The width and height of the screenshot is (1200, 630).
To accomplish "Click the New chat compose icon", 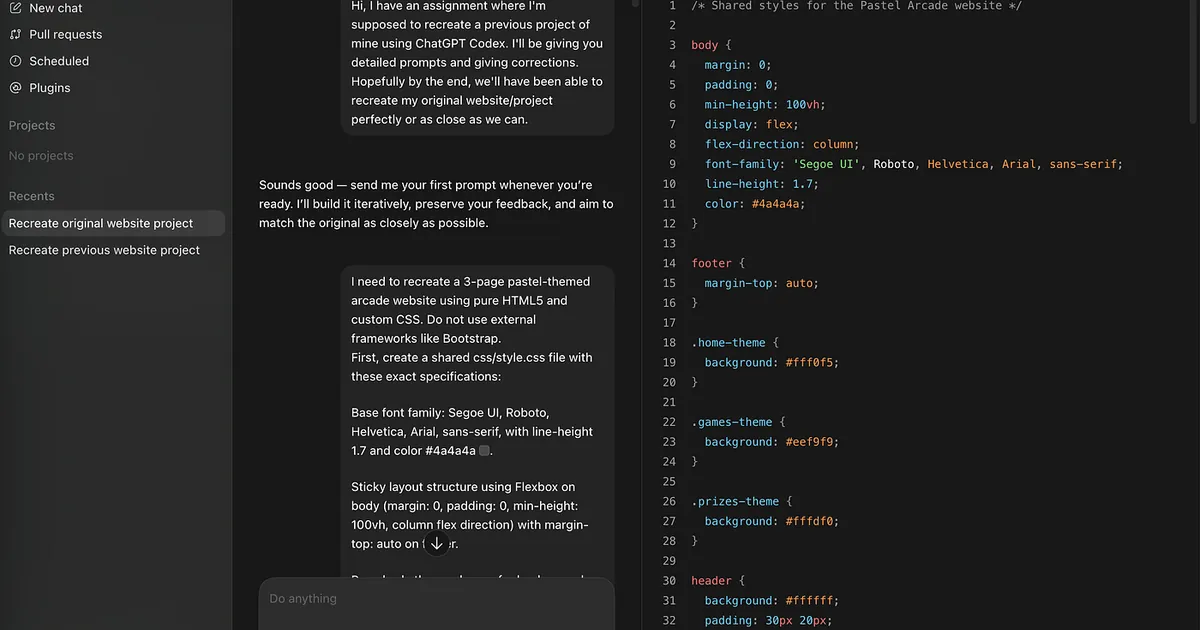I will 15,8.
